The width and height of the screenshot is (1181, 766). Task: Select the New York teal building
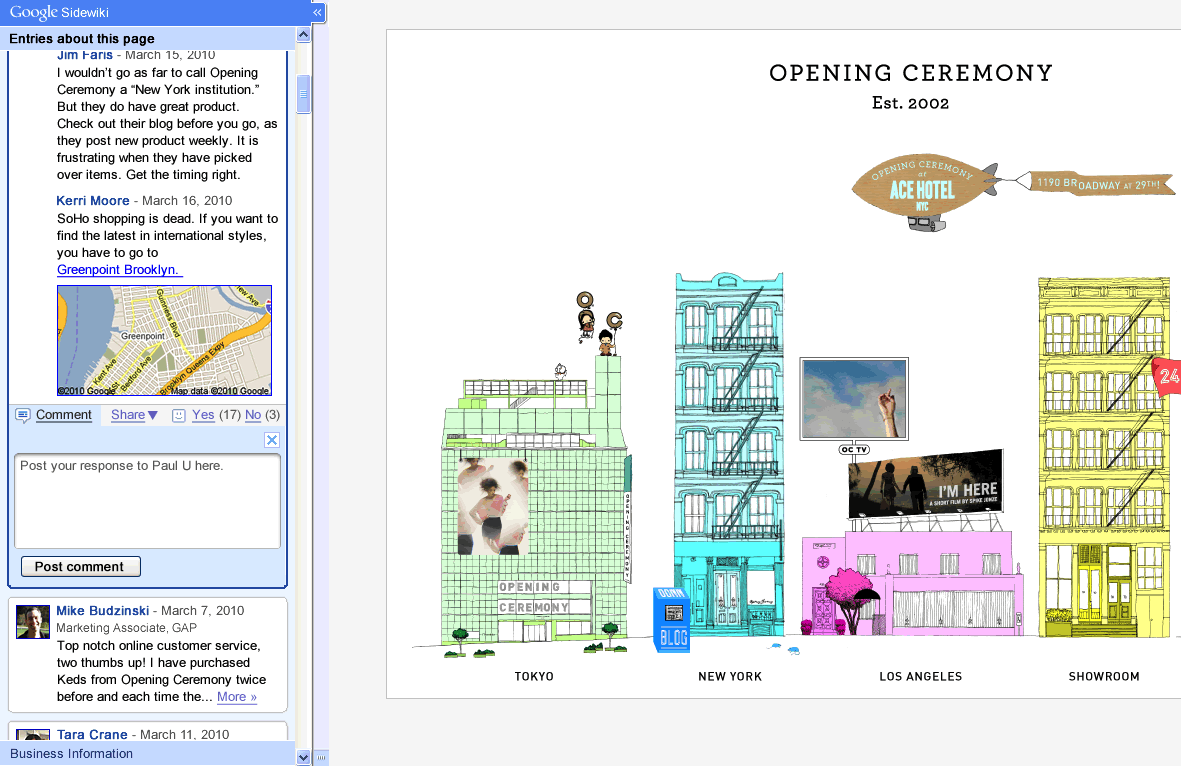[x=729, y=456]
